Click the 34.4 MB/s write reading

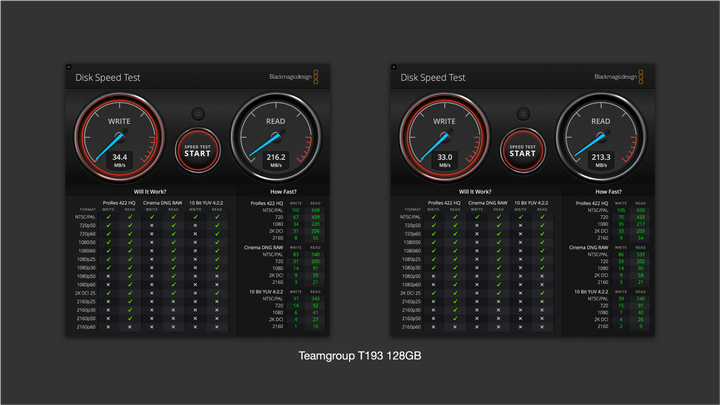coord(119,160)
